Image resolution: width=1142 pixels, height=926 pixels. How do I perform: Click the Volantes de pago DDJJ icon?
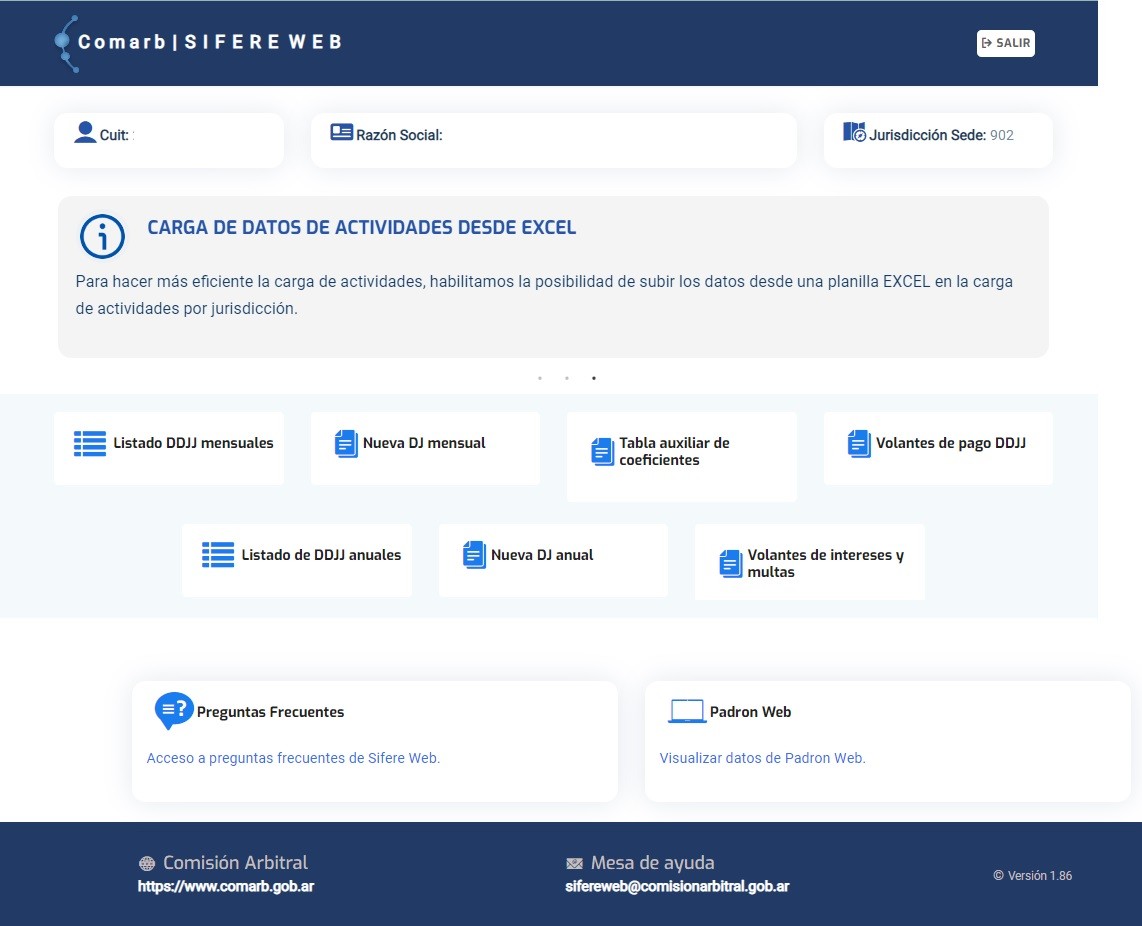pyautogui.click(x=858, y=443)
